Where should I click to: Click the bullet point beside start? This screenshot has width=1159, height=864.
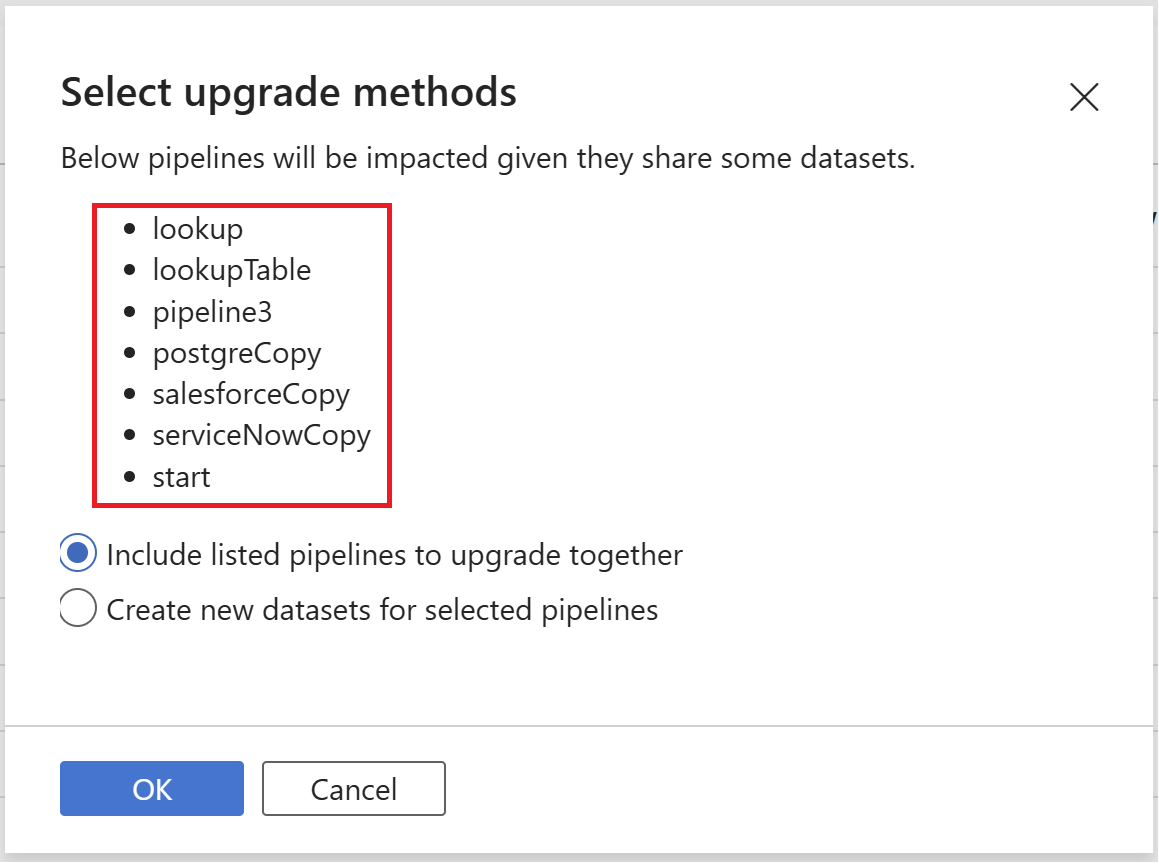[129, 477]
